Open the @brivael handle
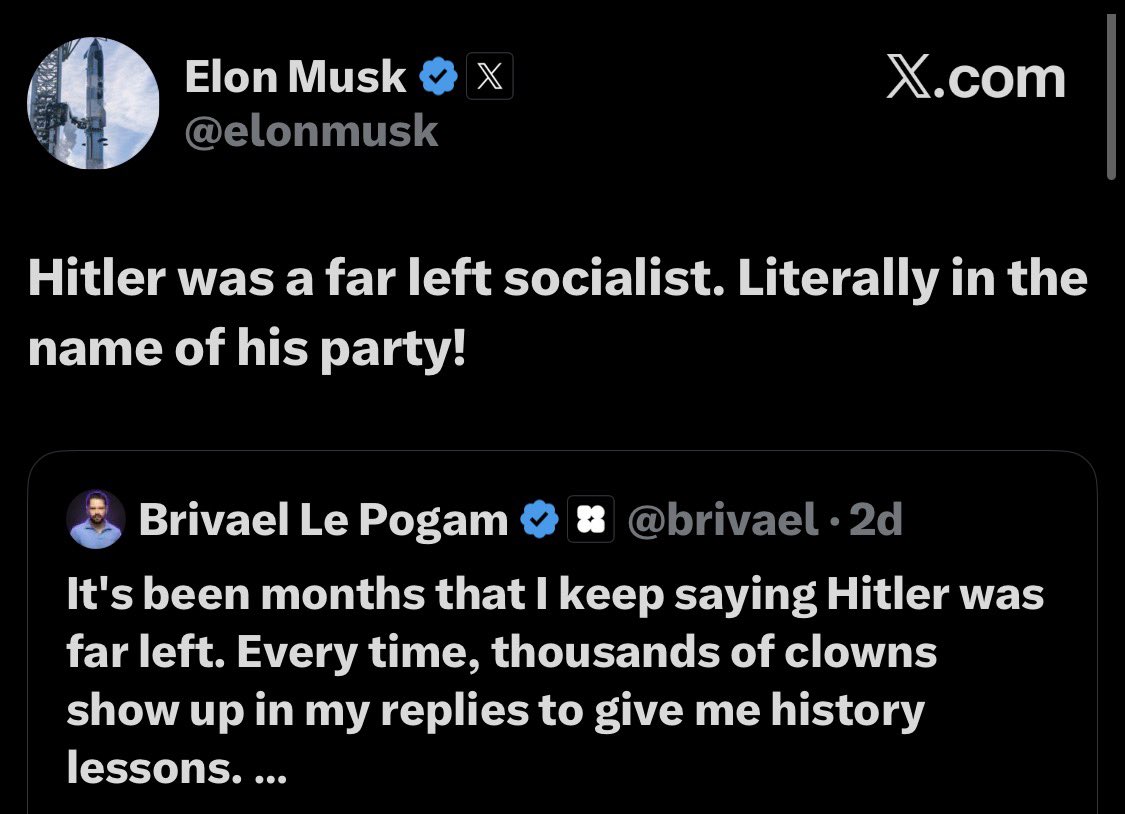Viewport: 1125px width, 814px height. 722,519
